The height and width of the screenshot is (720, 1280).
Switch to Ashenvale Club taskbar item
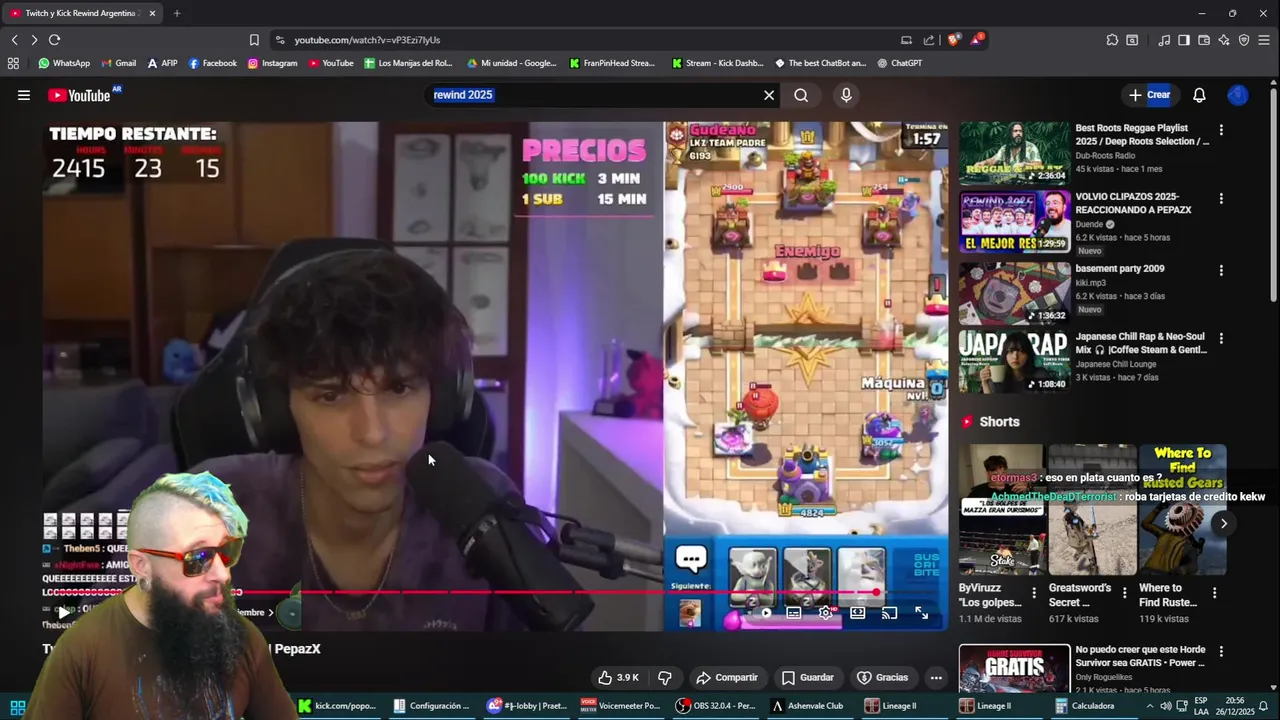click(808, 706)
